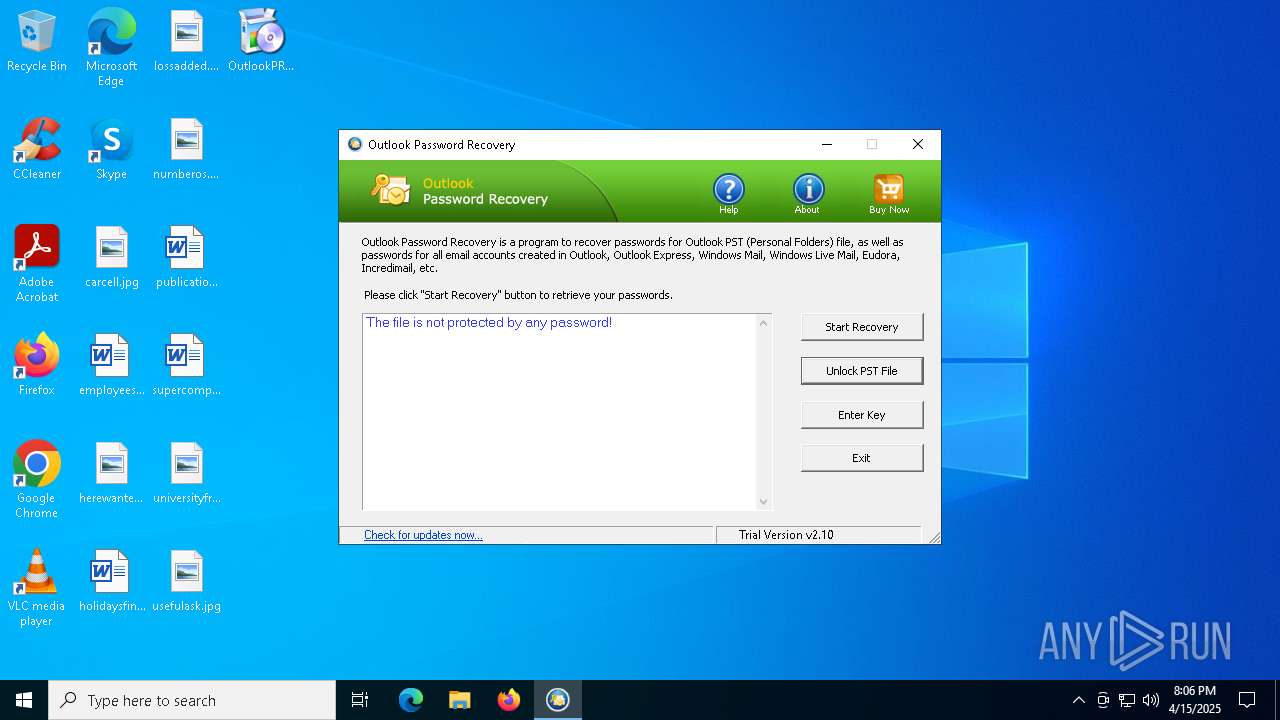Select the carcell.jpg file icon
1280x720 pixels.
tap(111, 258)
